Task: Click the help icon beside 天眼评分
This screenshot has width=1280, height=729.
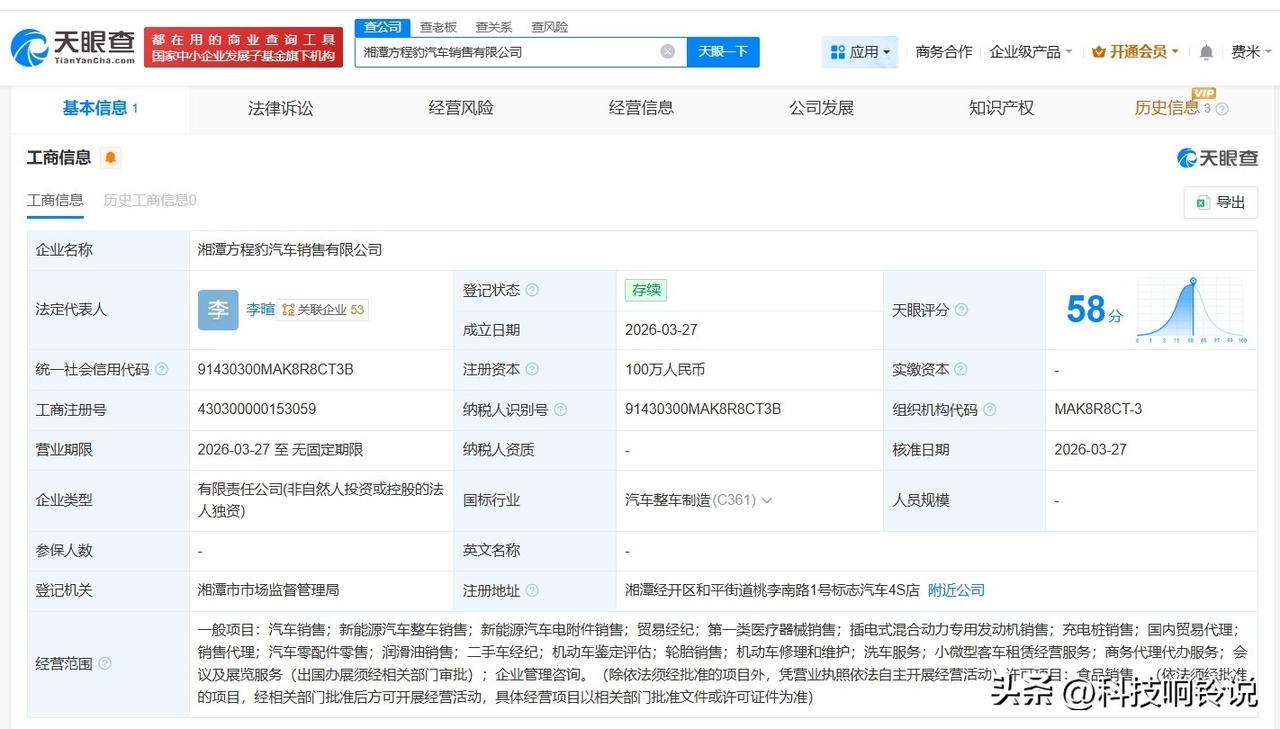Action: point(960,309)
